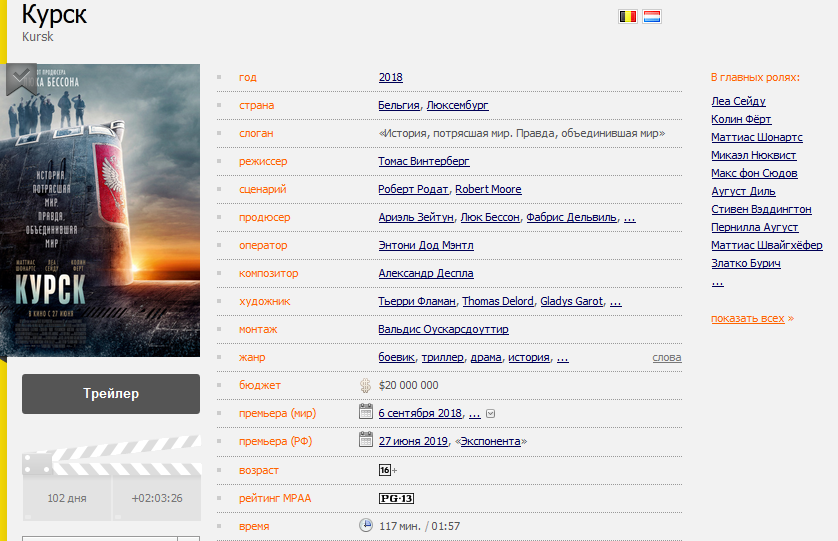
Task: Click the clapperboard countdown widget
Action: (112, 478)
